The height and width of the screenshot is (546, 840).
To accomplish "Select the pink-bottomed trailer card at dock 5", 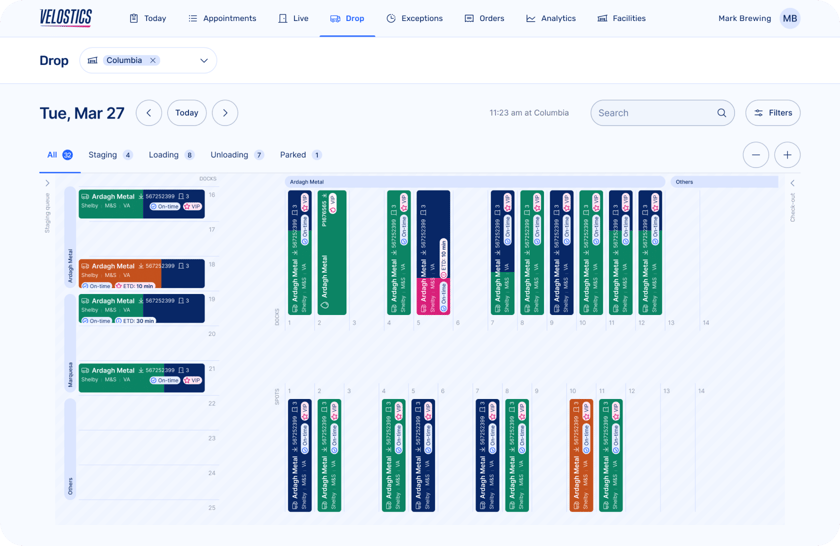I will 433,252.
